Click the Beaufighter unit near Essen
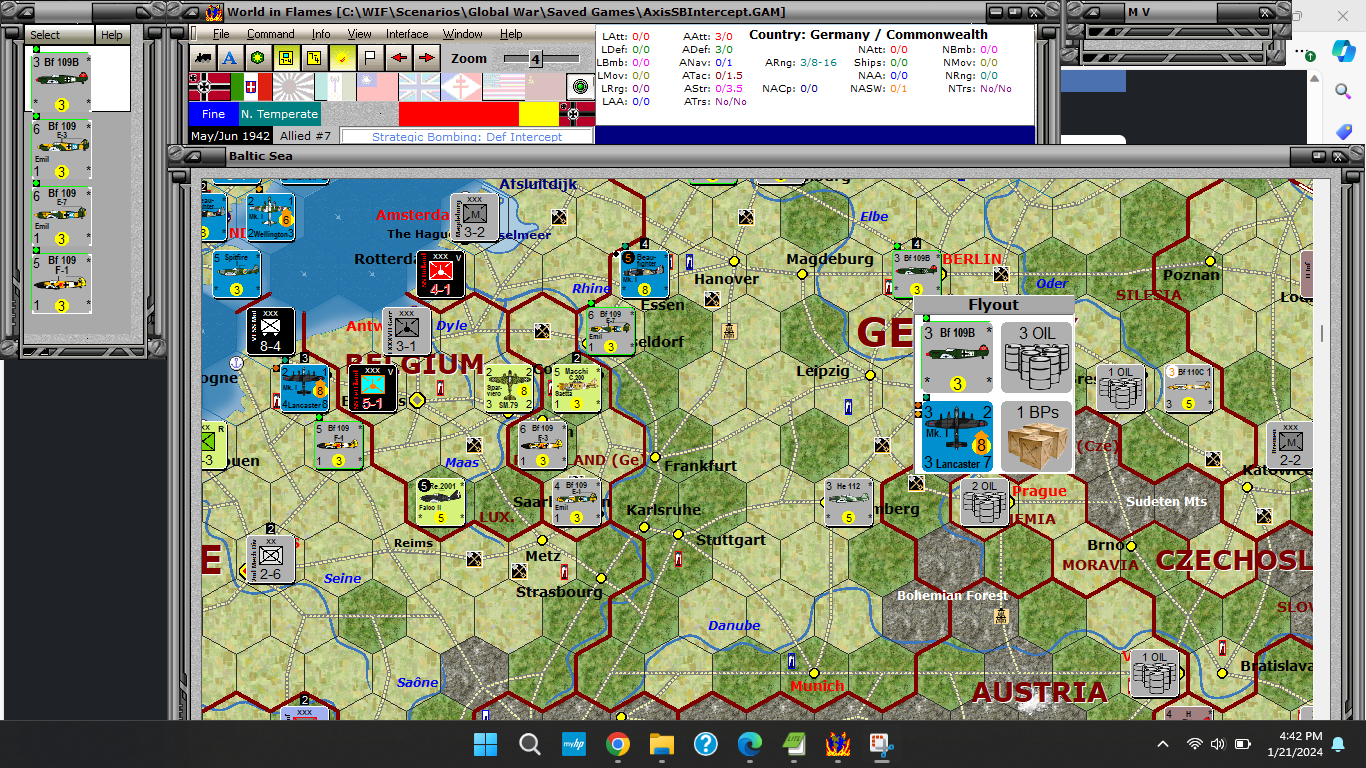The height and width of the screenshot is (768, 1366). (644, 274)
